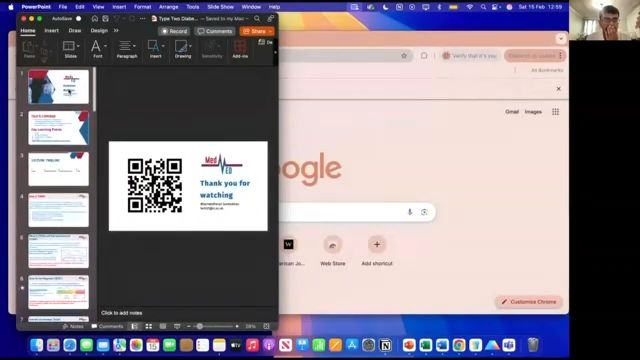This screenshot has height=360, width=640.
Task: Switch to Normal view in status bar
Action: coord(134,326)
